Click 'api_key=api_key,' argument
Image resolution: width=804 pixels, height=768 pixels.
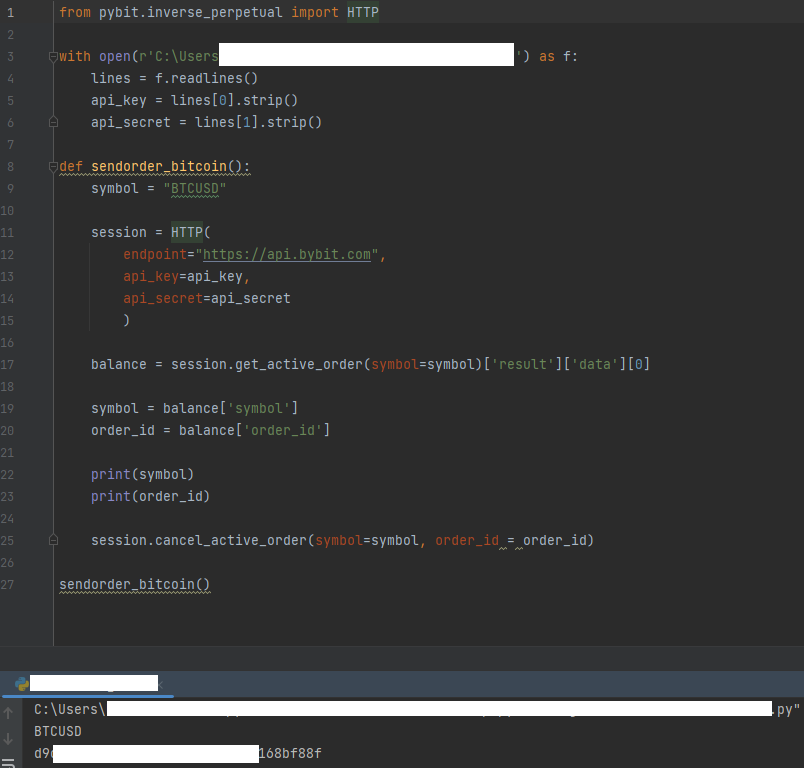tap(187, 277)
